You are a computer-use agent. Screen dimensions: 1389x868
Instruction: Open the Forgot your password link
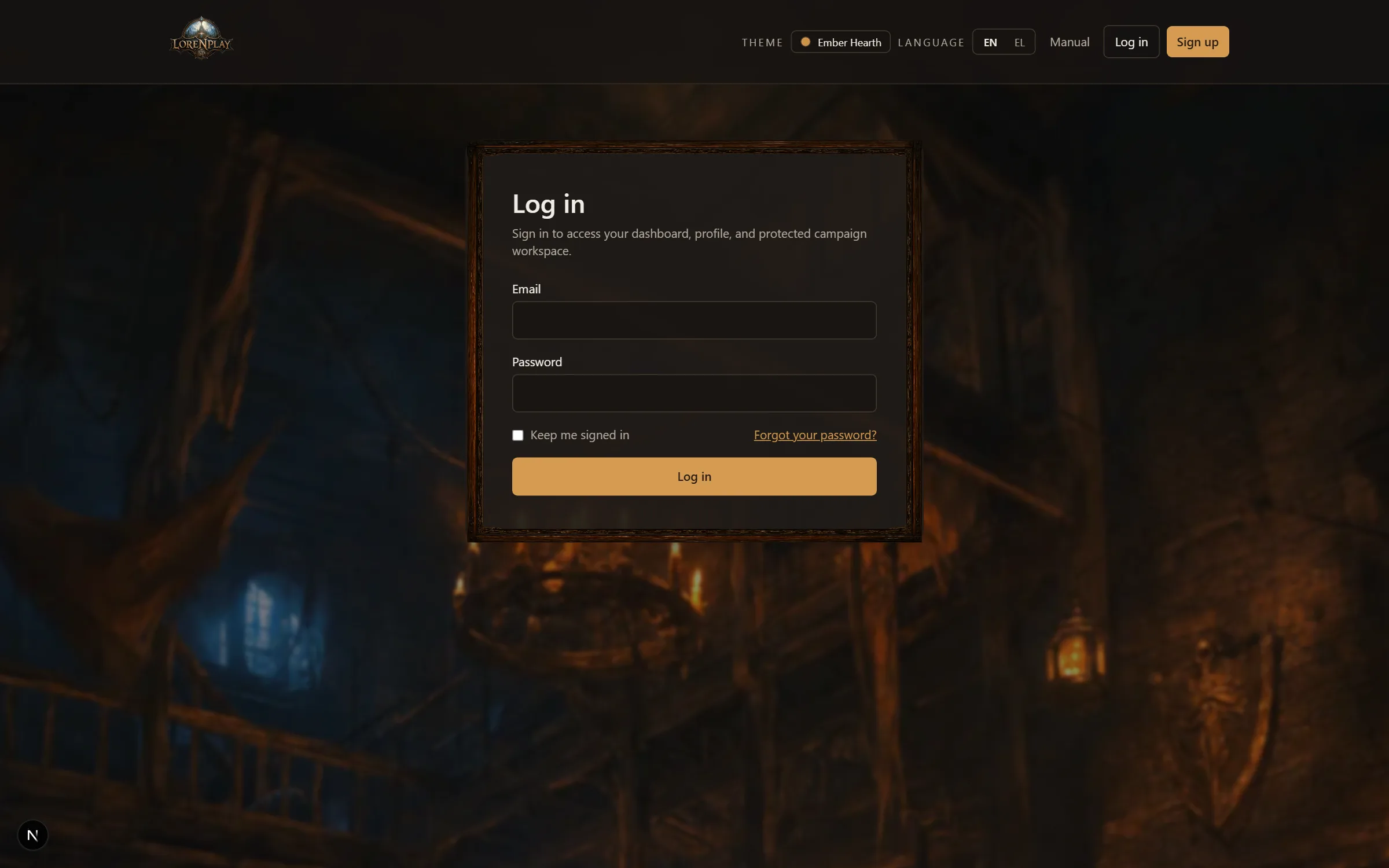815,435
